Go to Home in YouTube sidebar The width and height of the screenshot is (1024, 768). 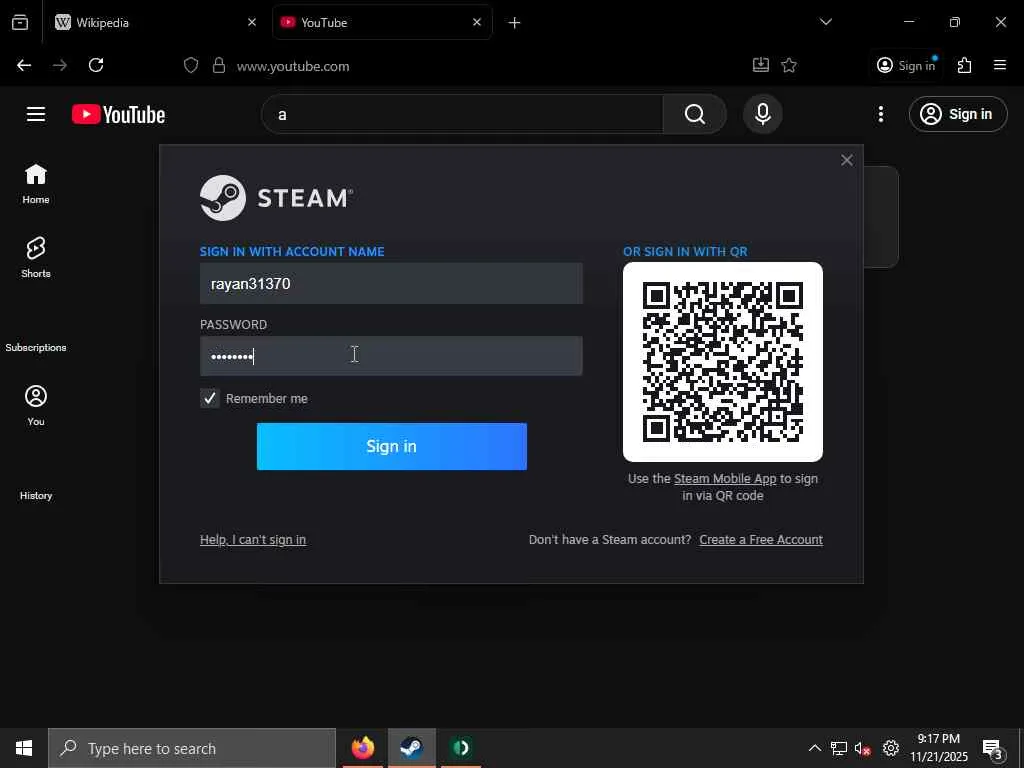[x=36, y=184]
